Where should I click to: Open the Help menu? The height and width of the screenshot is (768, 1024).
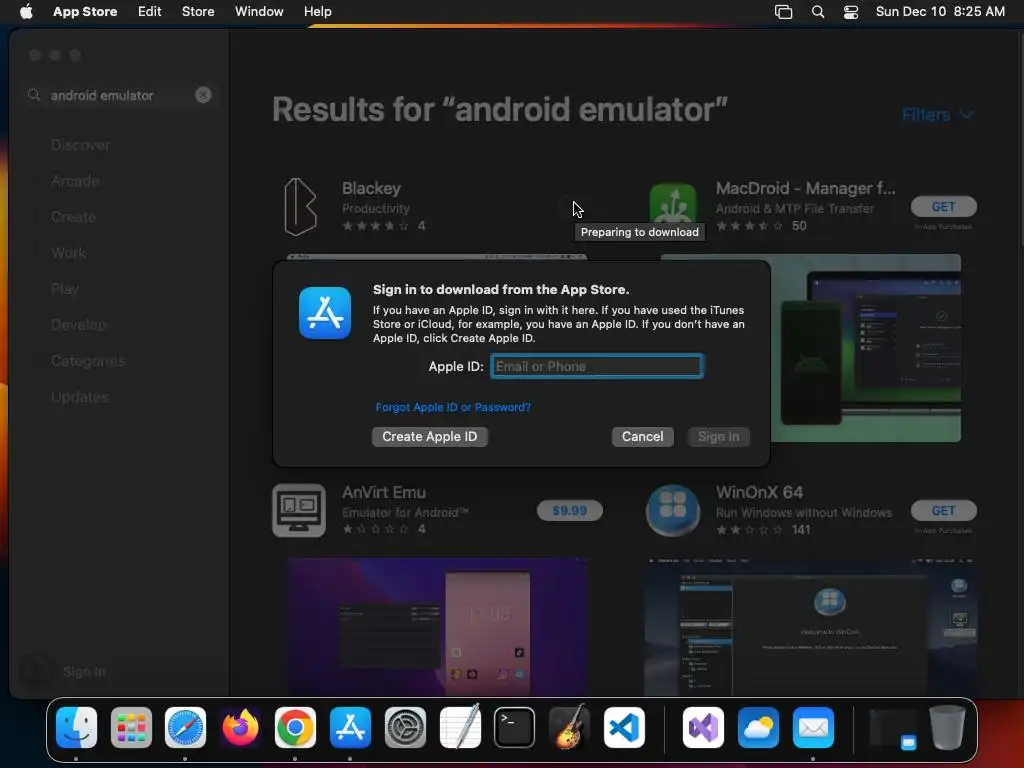317,11
